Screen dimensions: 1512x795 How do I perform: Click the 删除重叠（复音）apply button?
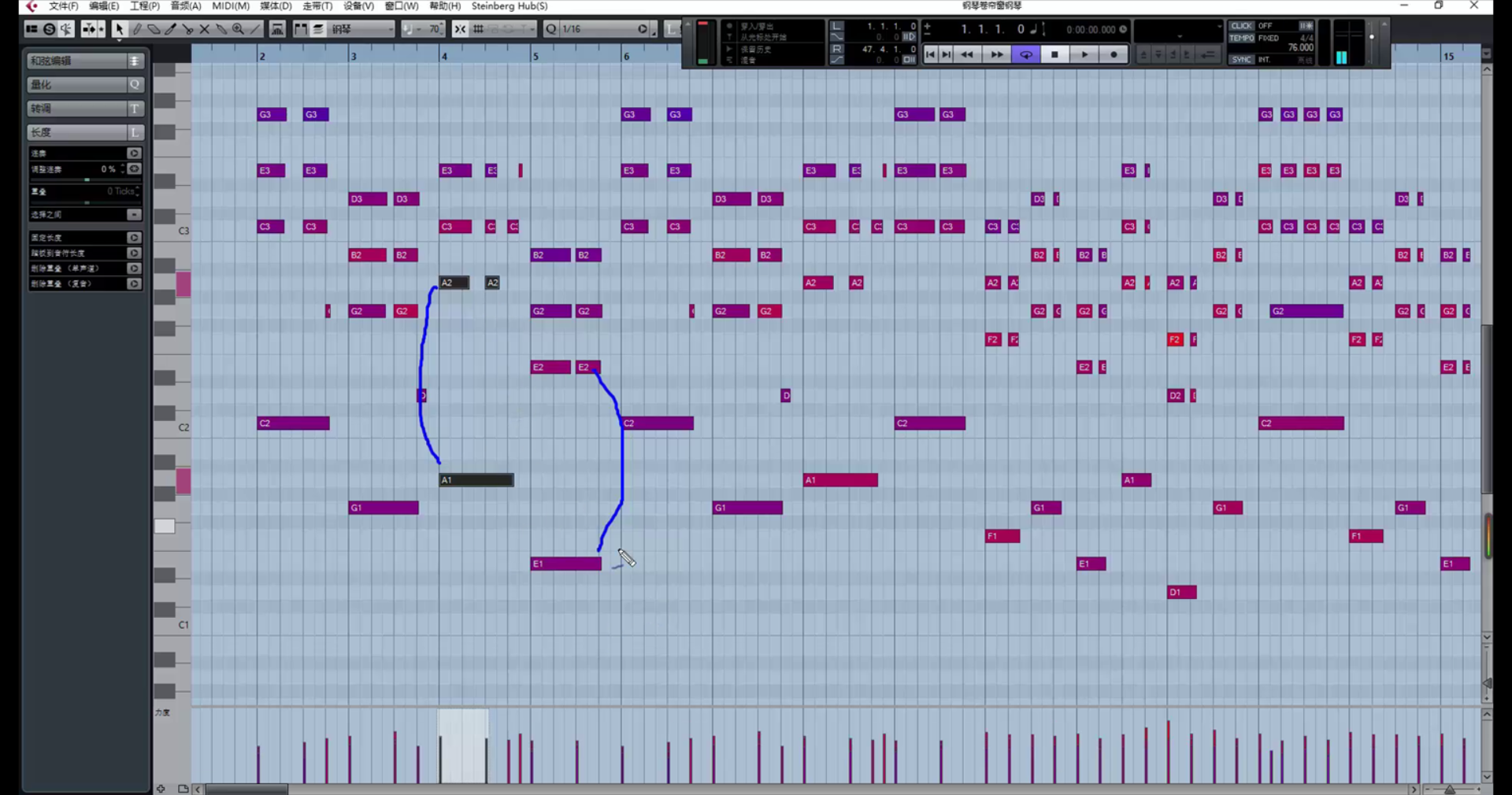coord(134,283)
